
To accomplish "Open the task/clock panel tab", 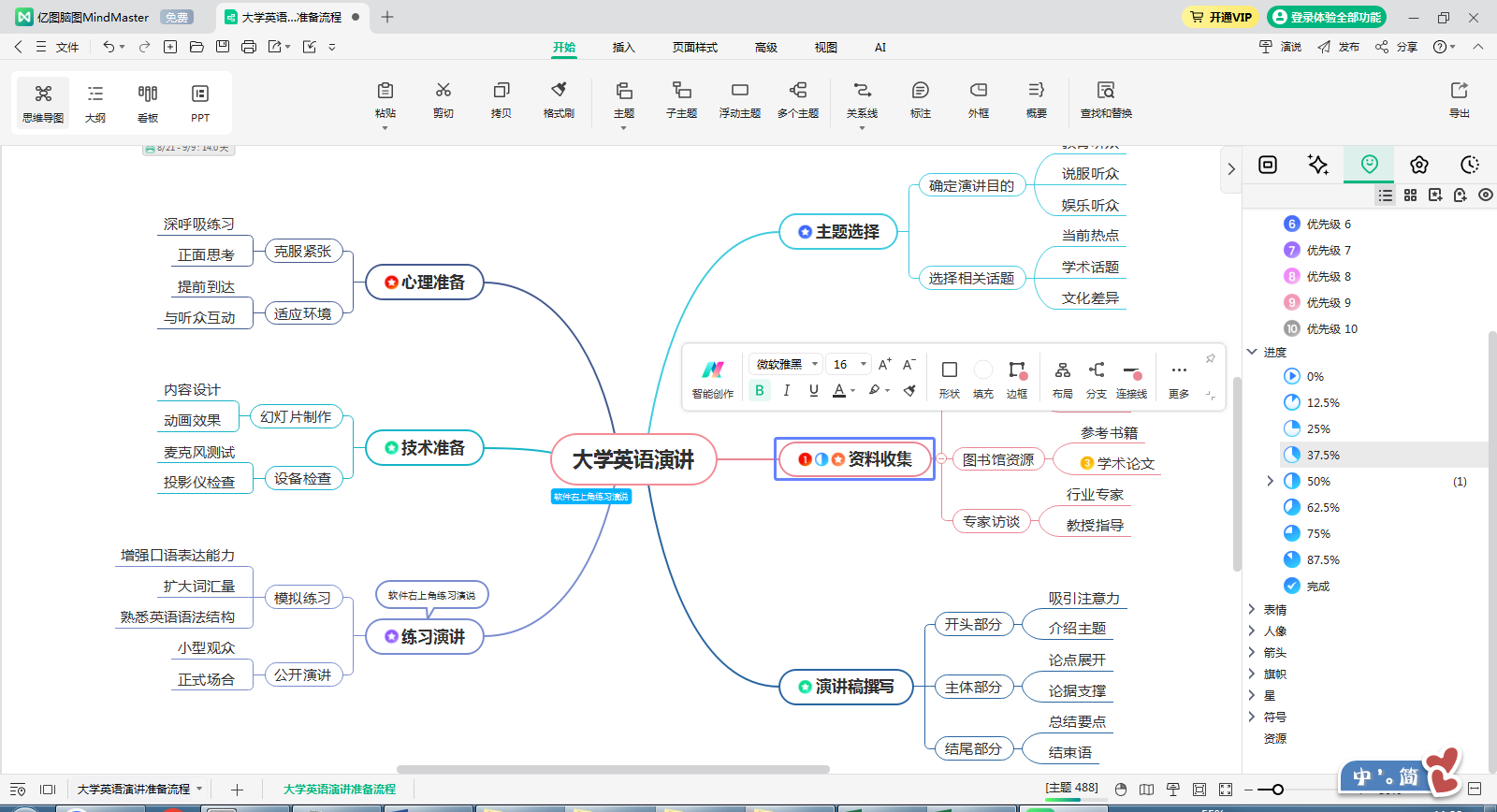I will coord(1470,165).
